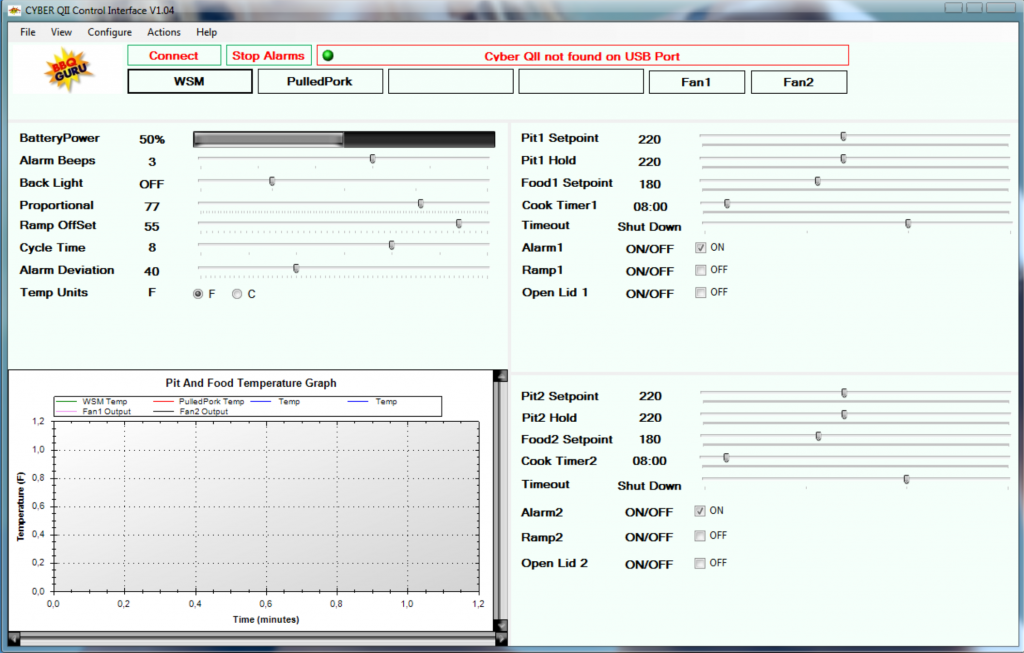Click the Ramp OffSet slider

pos(344,225)
